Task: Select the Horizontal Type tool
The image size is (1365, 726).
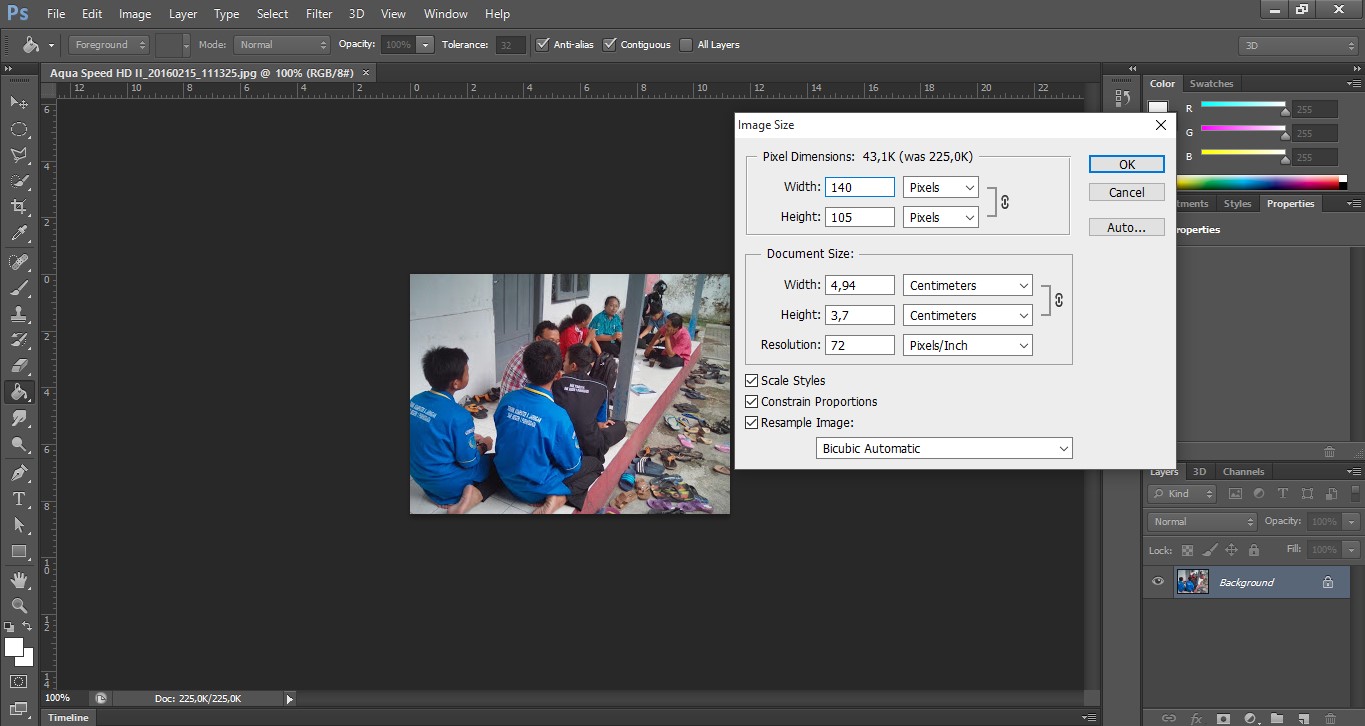Action: 19,499
